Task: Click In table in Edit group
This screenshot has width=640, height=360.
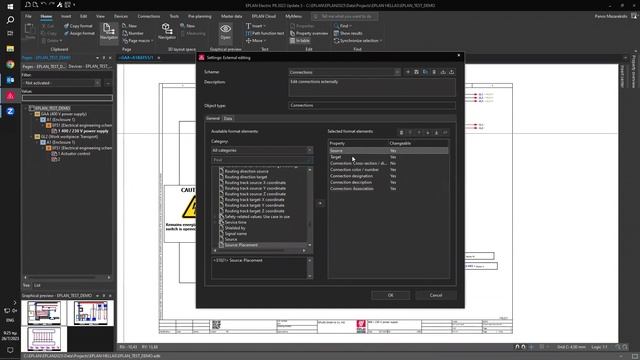Action: tap(300, 41)
